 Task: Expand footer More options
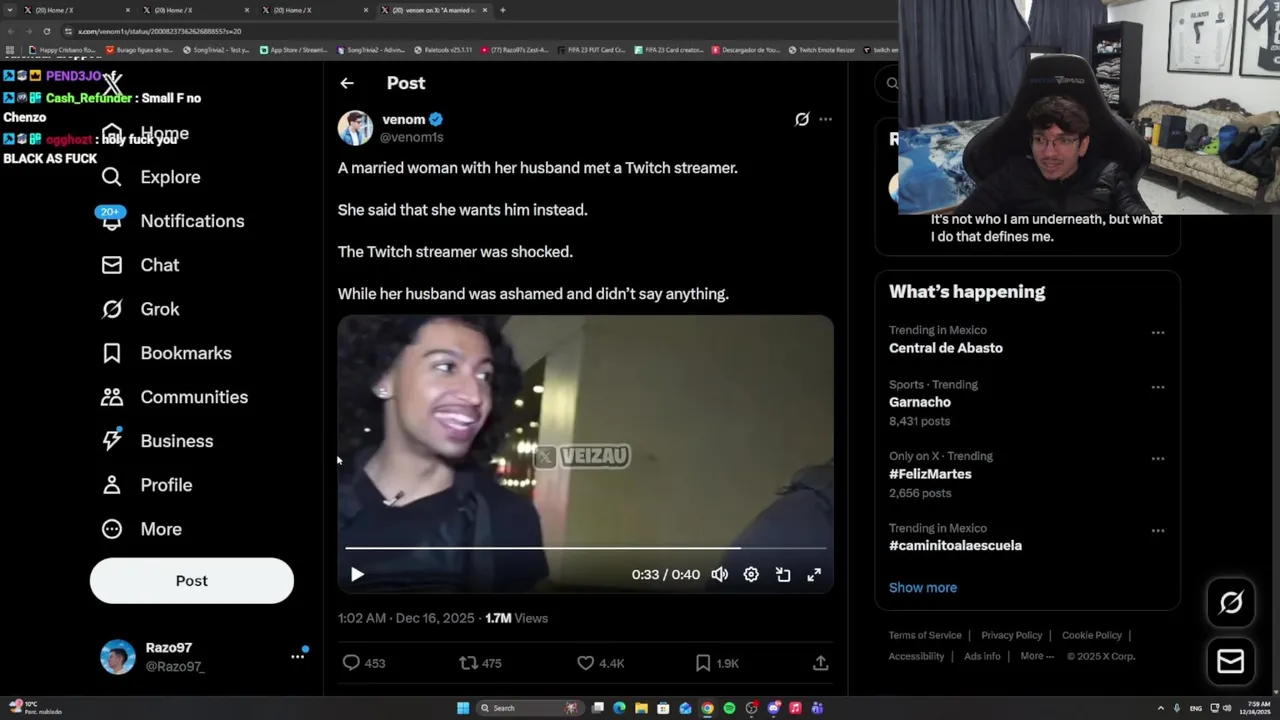click(1037, 656)
